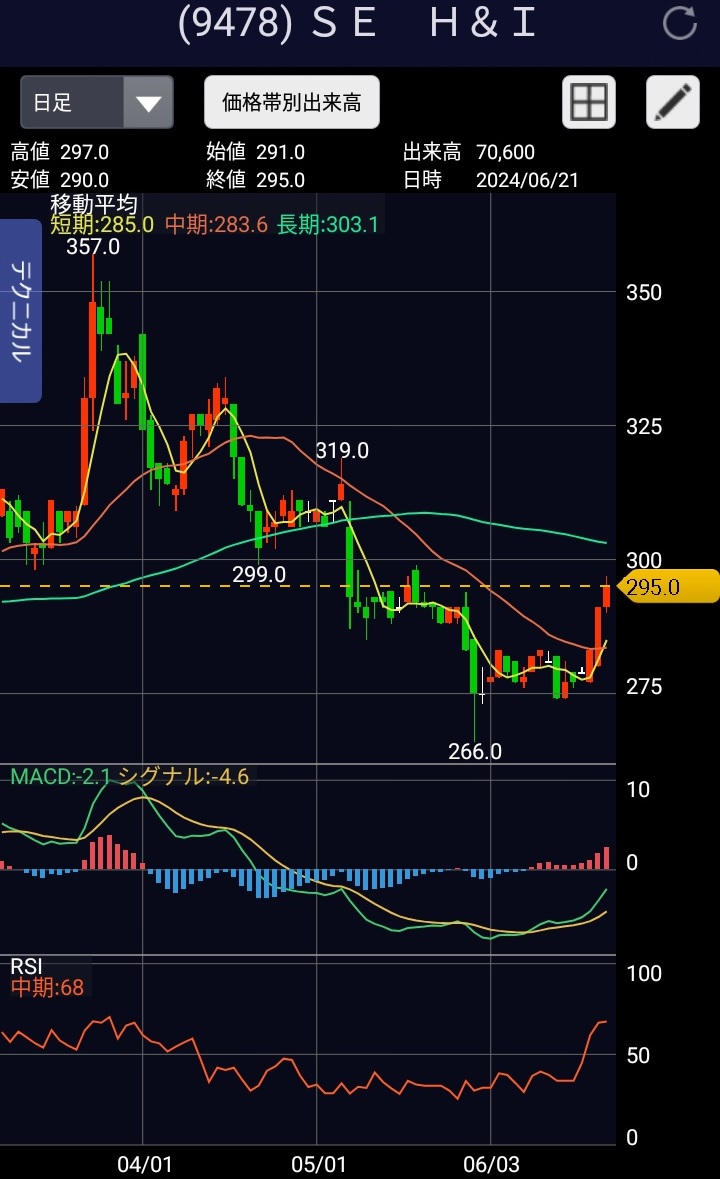Click the 357.0 high price marker
This screenshot has height=1179, width=720.
(92, 246)
